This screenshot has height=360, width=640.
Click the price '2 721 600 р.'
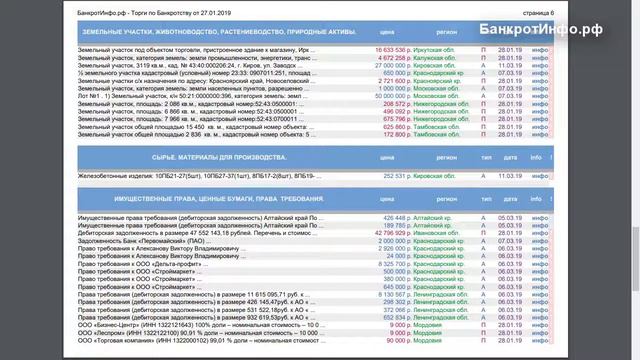click(395, 81)
